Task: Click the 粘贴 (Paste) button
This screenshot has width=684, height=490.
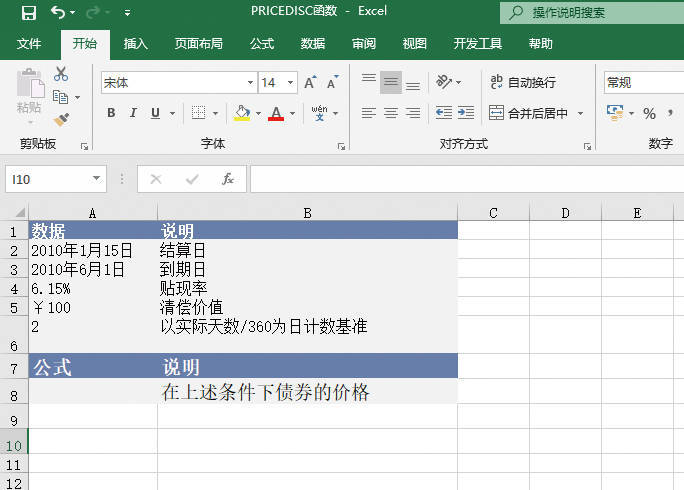Action: [30, 92]
